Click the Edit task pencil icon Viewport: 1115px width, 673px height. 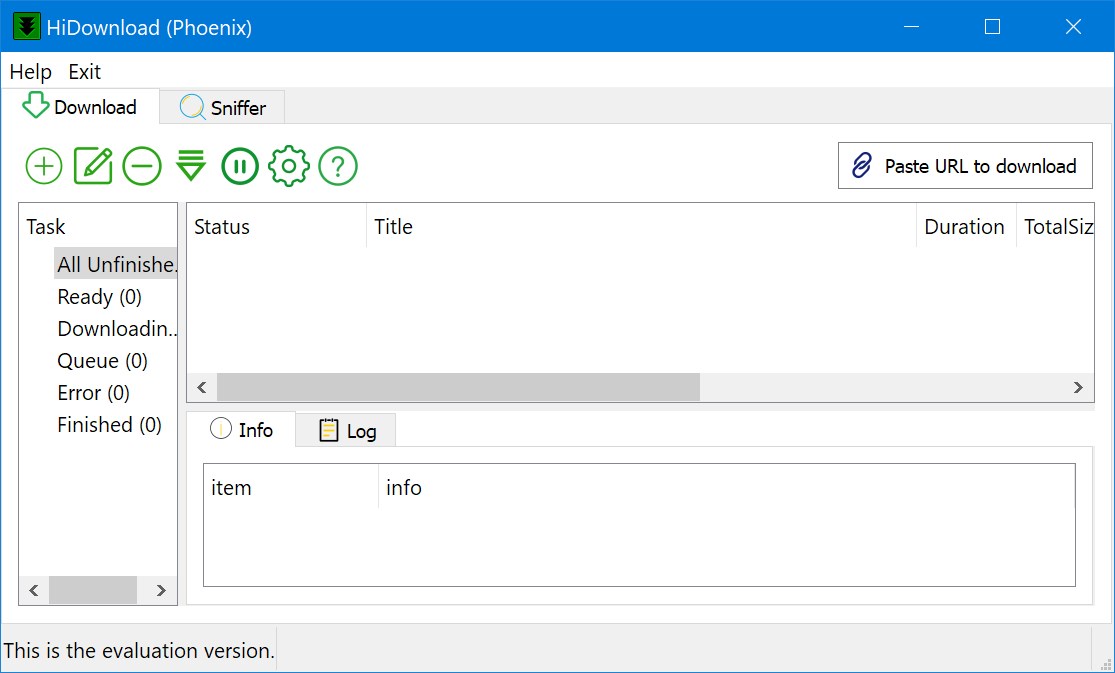click(x=93, y=166)
